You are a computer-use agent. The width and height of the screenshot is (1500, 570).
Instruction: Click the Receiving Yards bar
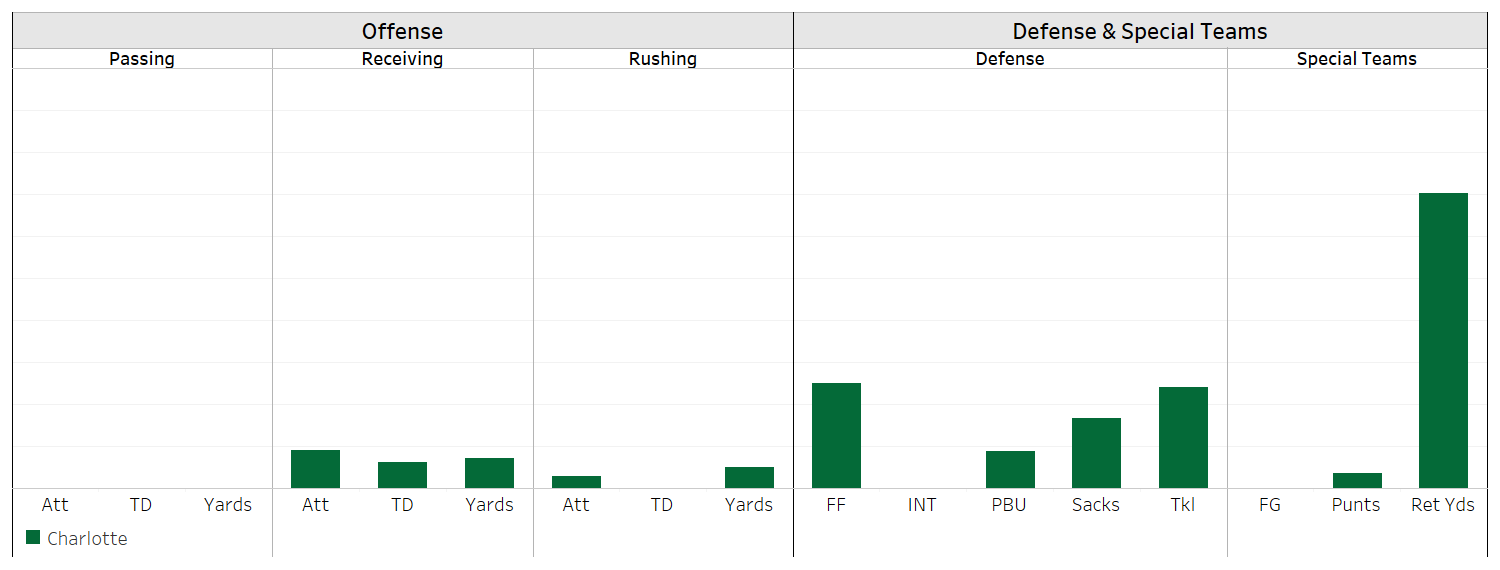[489, 473]
